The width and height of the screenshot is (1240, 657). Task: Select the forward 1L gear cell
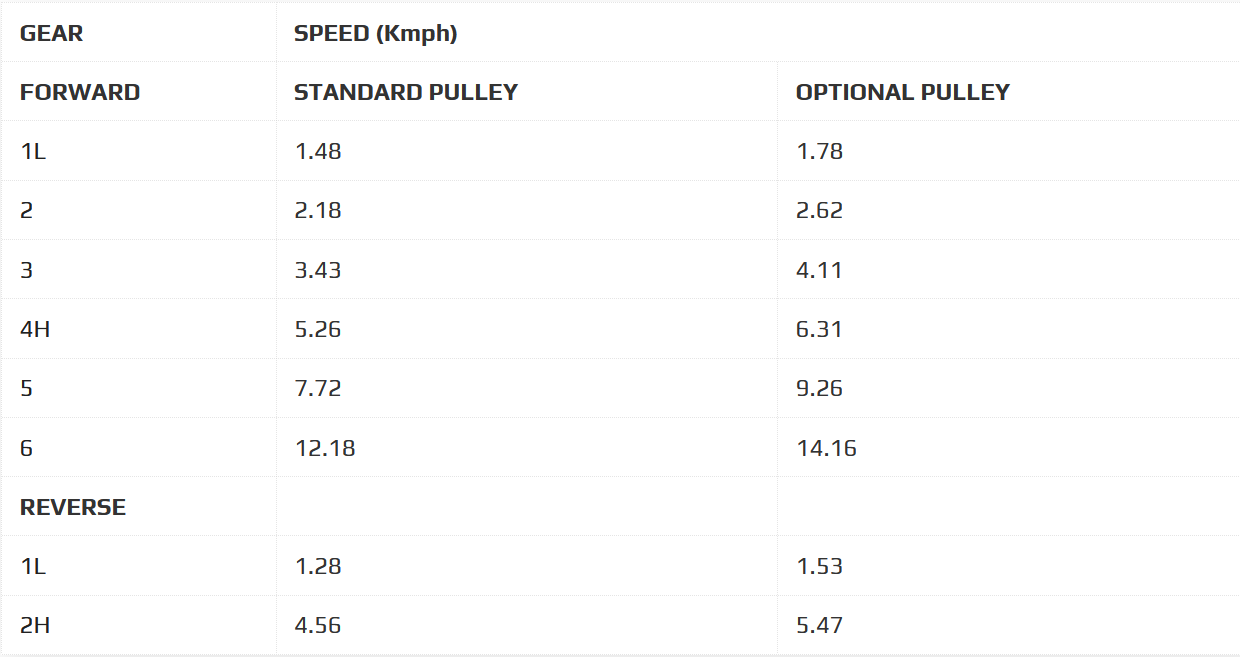coord(33,151)
